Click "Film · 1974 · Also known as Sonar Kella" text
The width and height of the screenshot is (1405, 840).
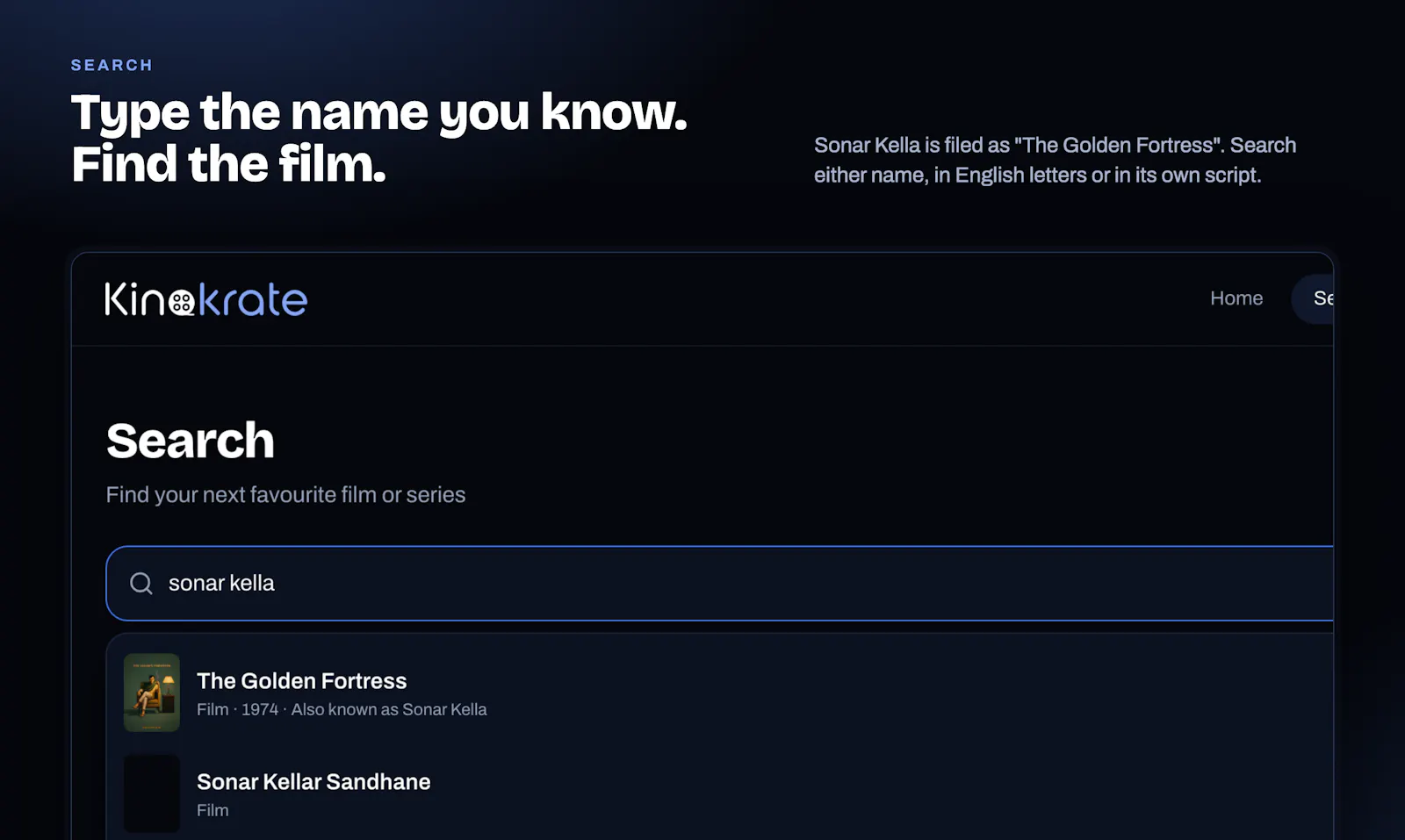(x=342, y=709)
